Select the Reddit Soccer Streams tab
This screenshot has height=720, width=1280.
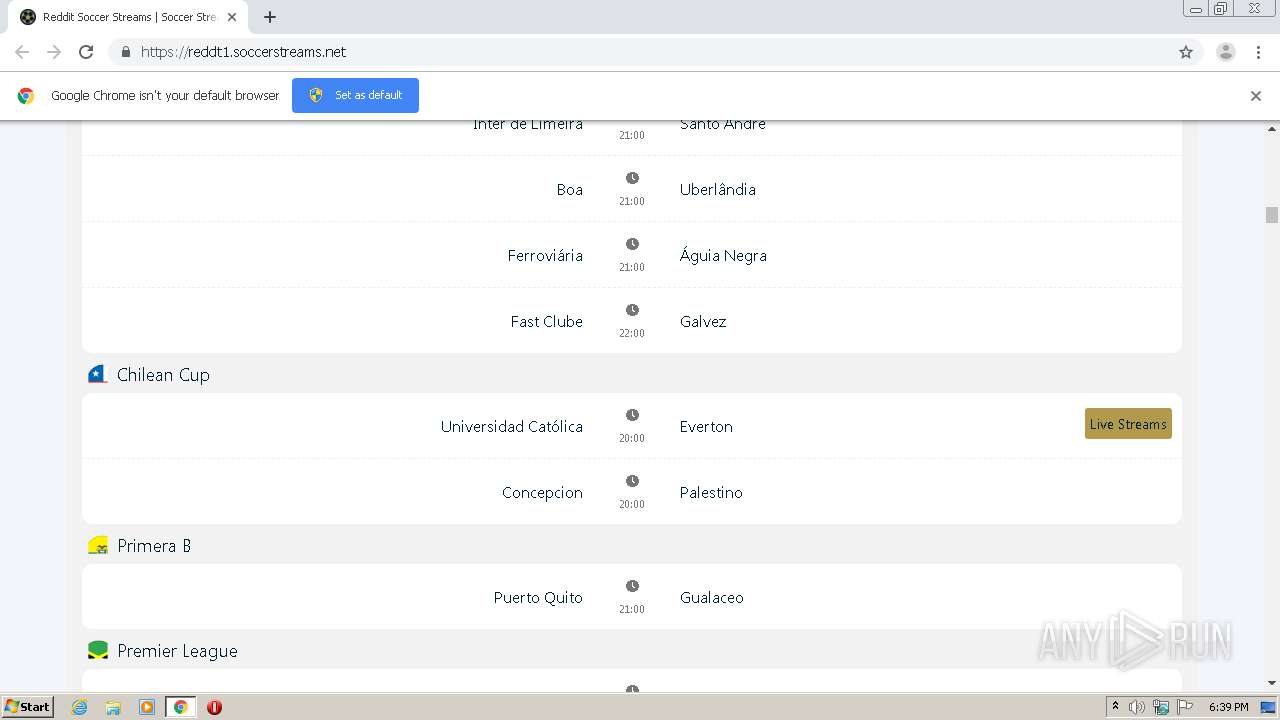[x=128, y=17]
